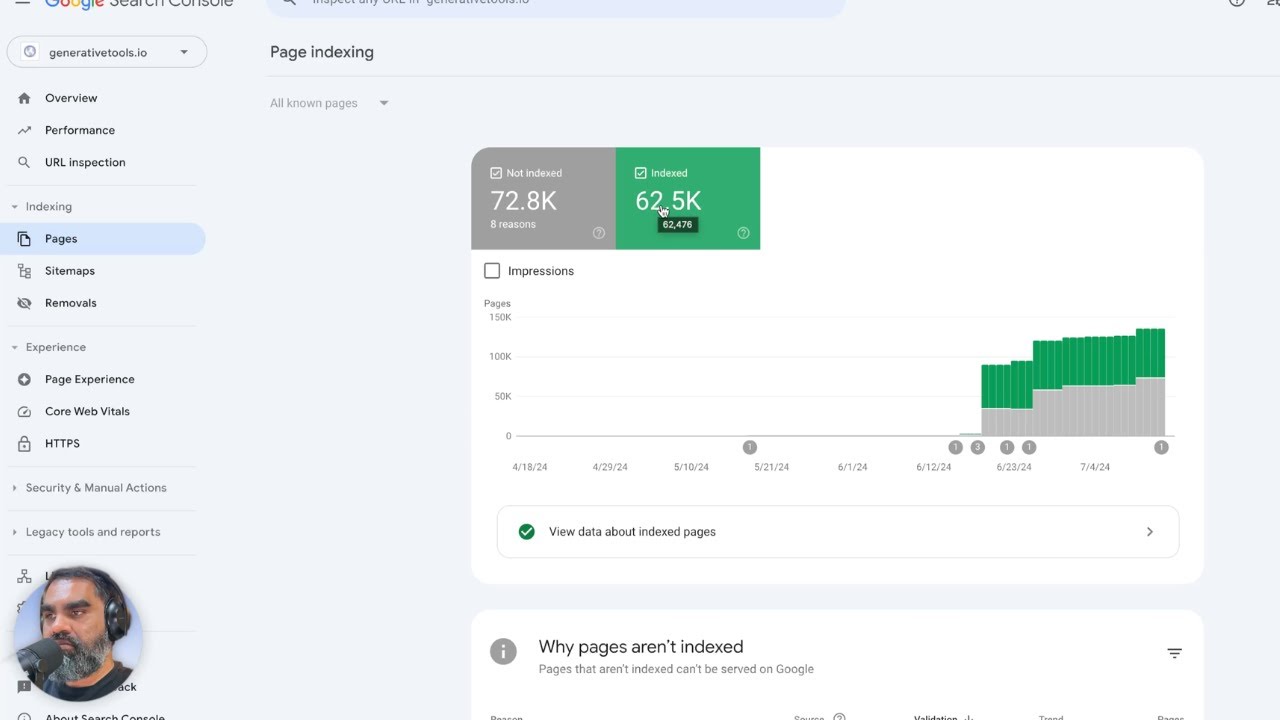This screenshot has width=1280, height=720.
Task: Click the arrow on View data row
Action: [x=1150, y=532]
